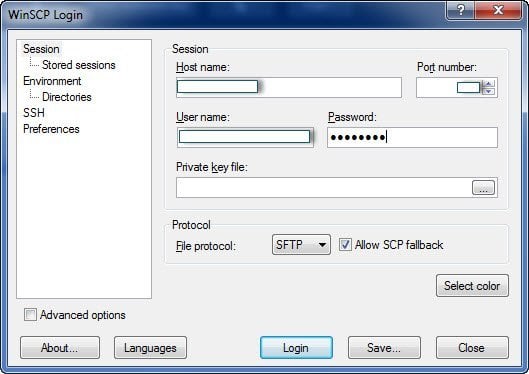Click the help question mark button
The width and height of the screenshot is (529, 374).
pyautogui.click(x=461, y=10)
